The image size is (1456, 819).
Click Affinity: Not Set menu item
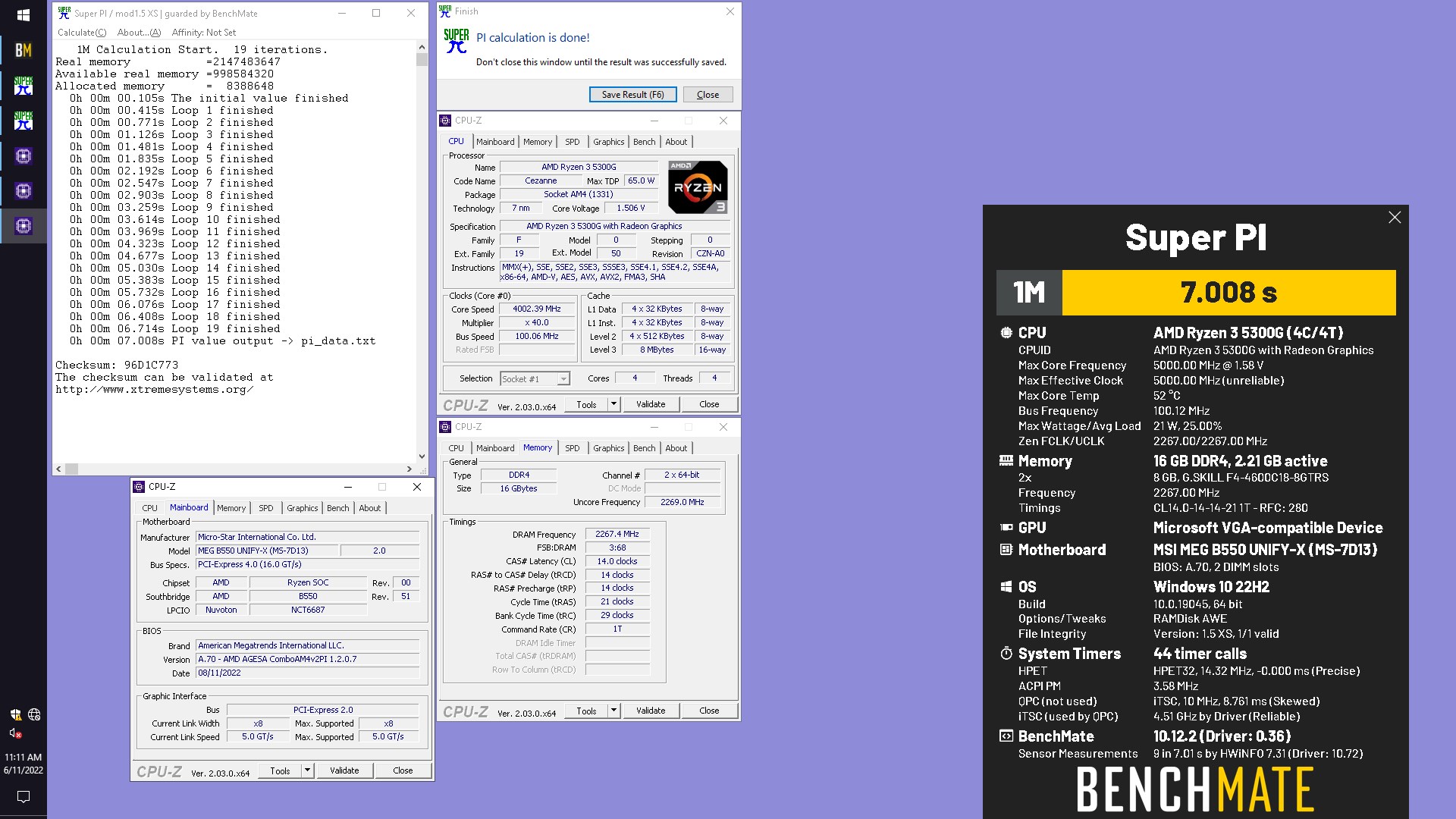(x=203, y=33)
